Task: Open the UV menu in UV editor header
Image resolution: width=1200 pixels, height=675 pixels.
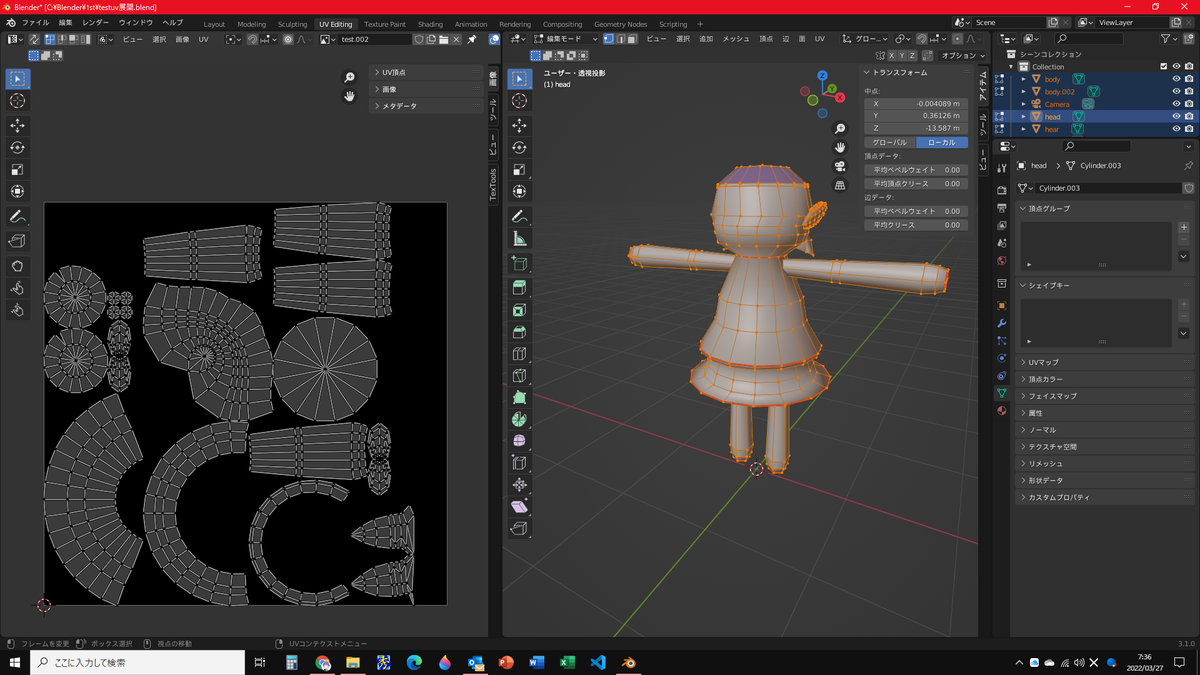Action: click(x=203, y=39)
